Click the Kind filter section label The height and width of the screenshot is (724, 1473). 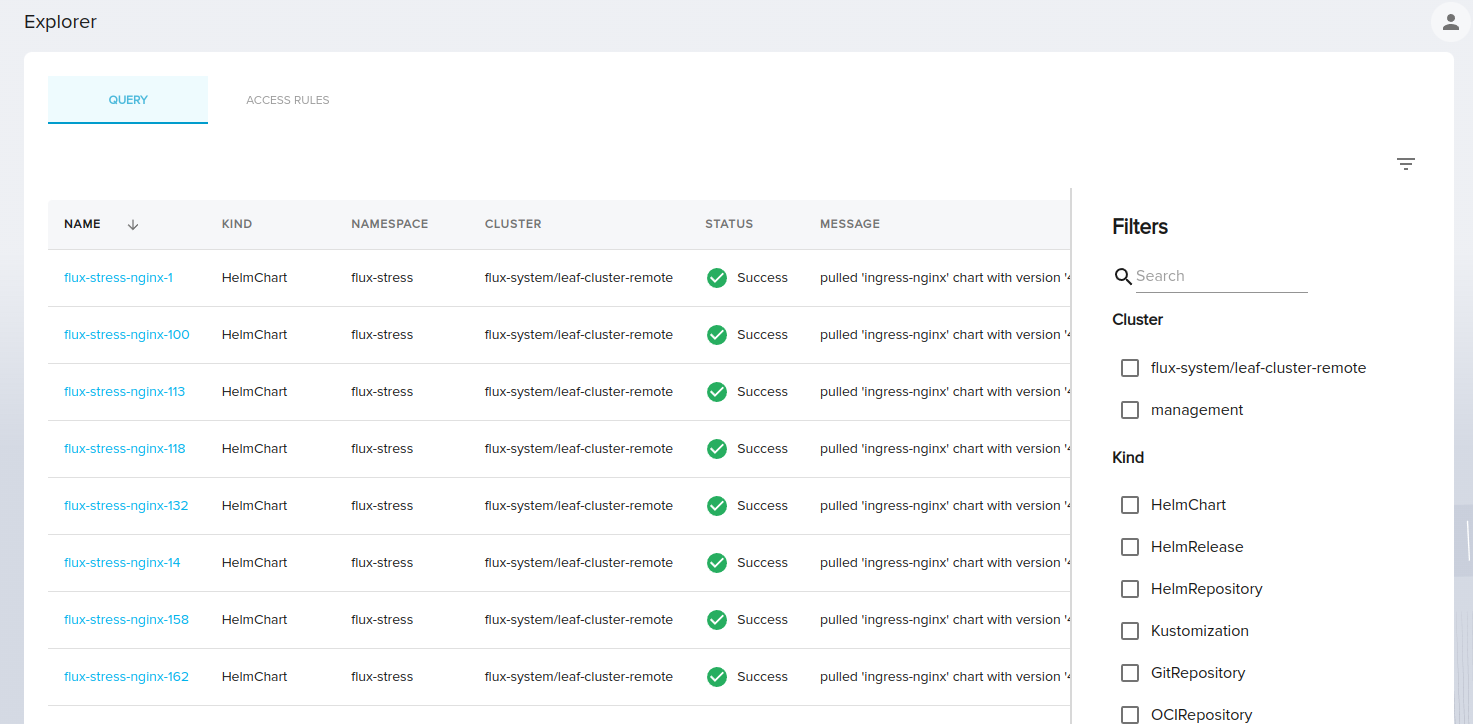click(x=1128, y=458)
